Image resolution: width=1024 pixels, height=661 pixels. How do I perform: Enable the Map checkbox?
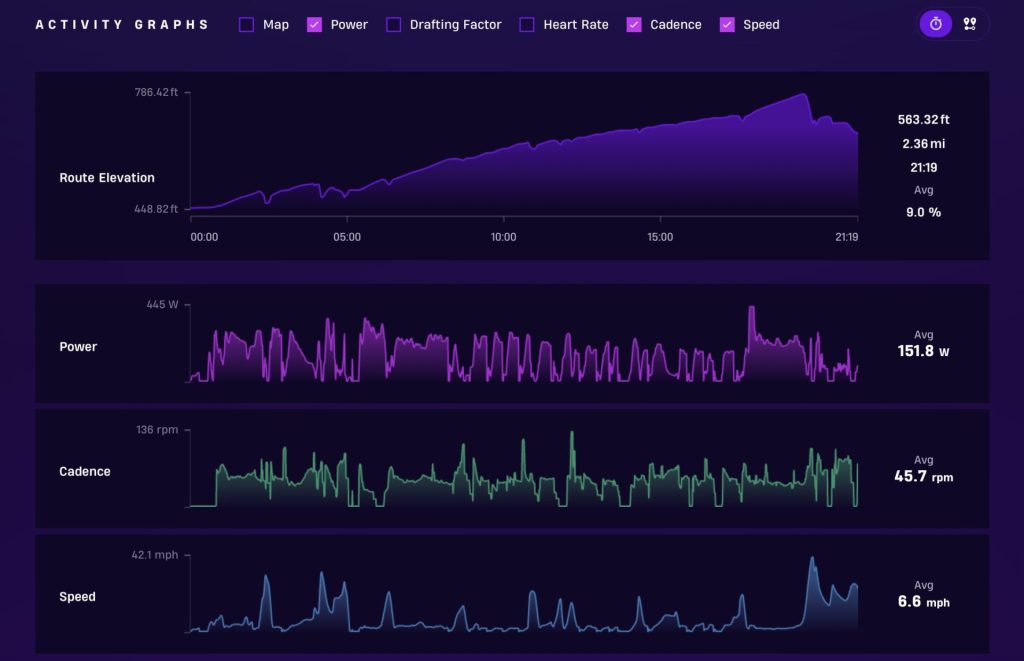[247, 25]
